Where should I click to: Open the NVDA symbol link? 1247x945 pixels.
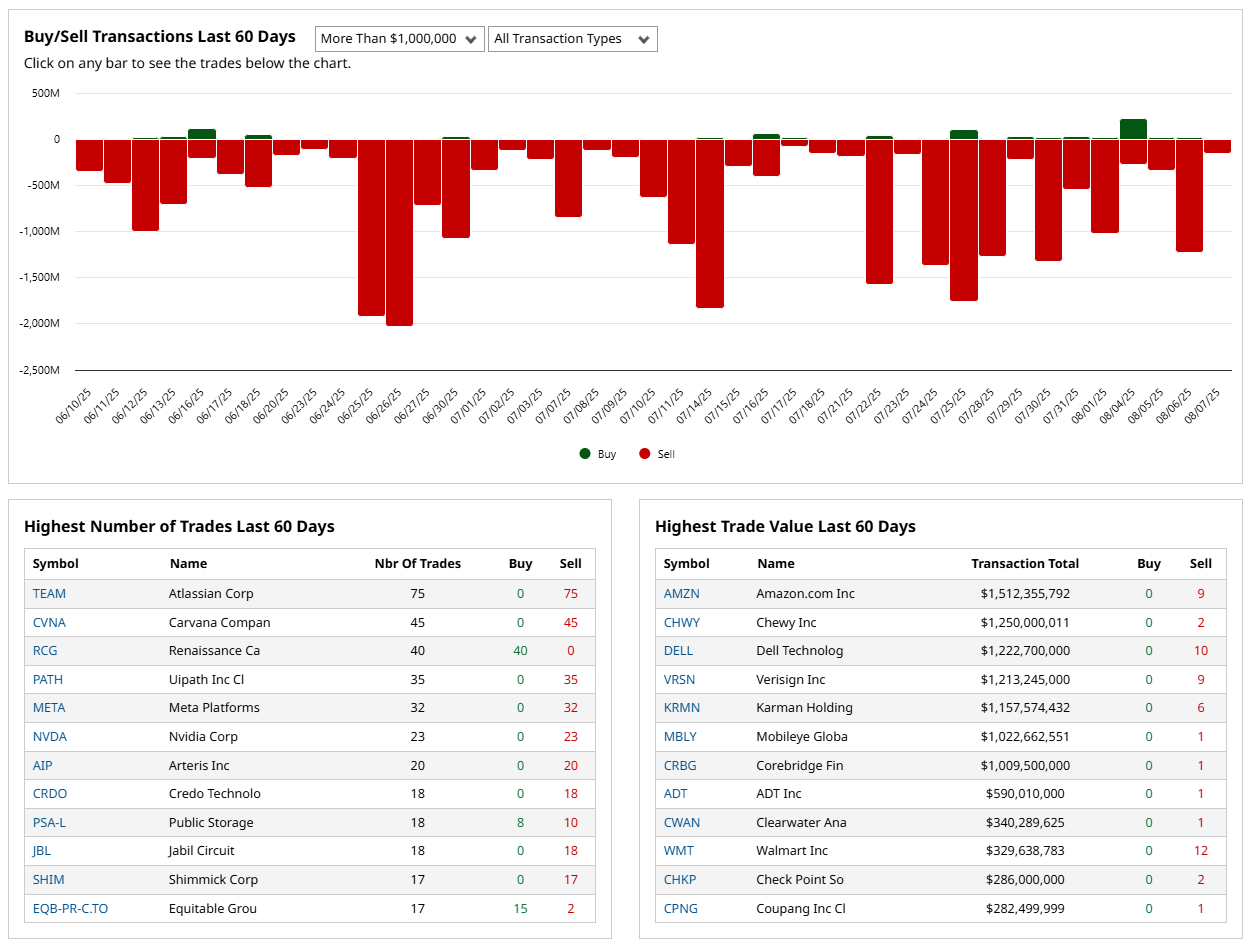(50, 737)
